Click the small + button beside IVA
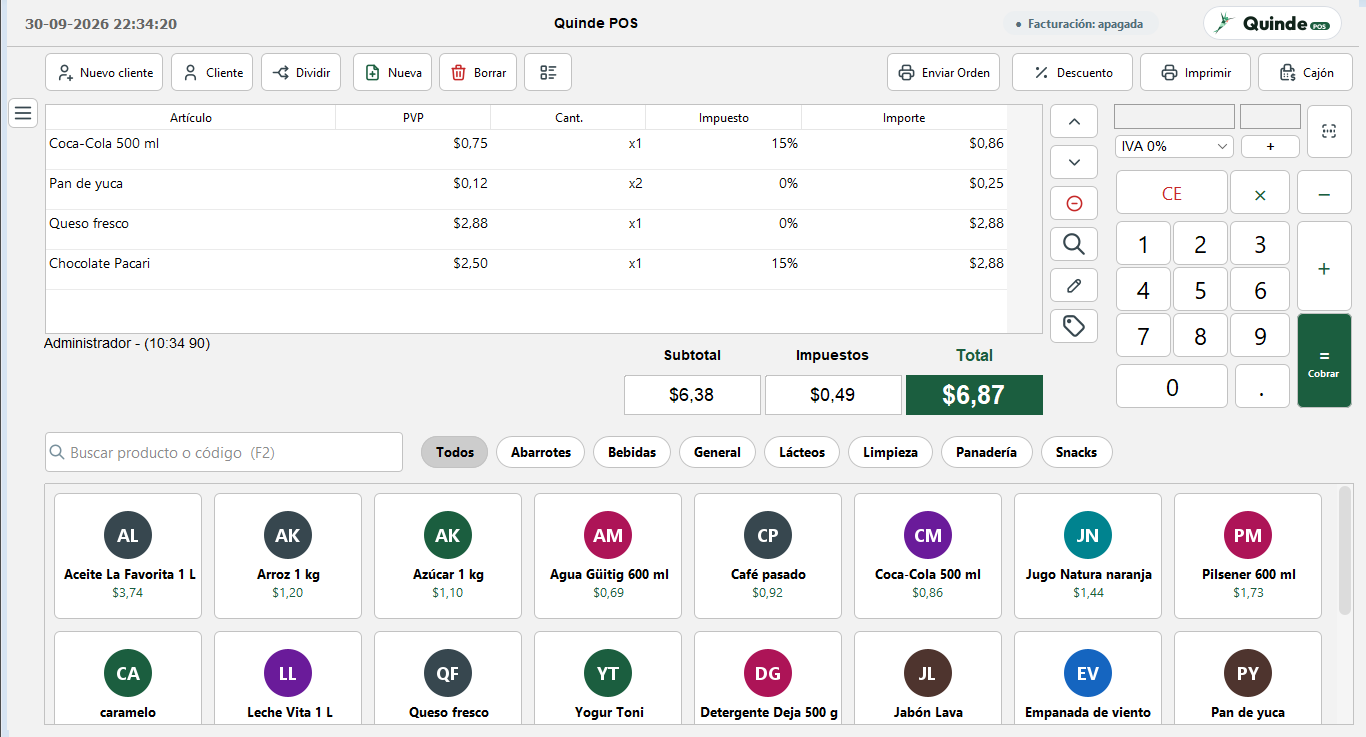This screenshot has width=1366, height=737. 1270,146
